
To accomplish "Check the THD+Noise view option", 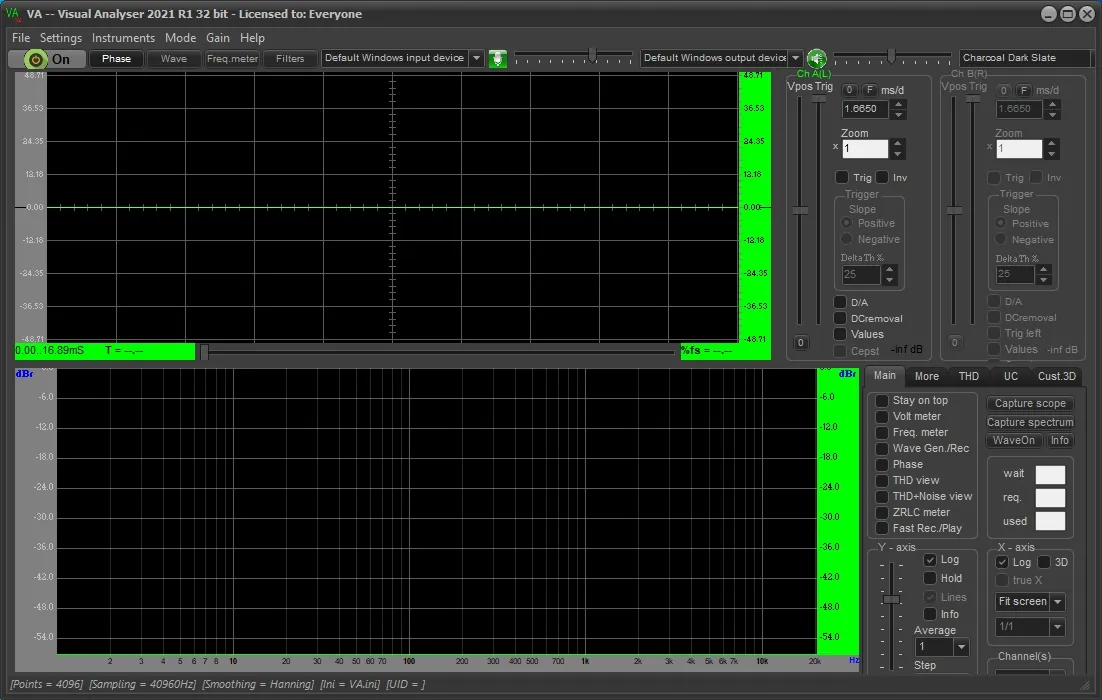I will pos(881,496).
